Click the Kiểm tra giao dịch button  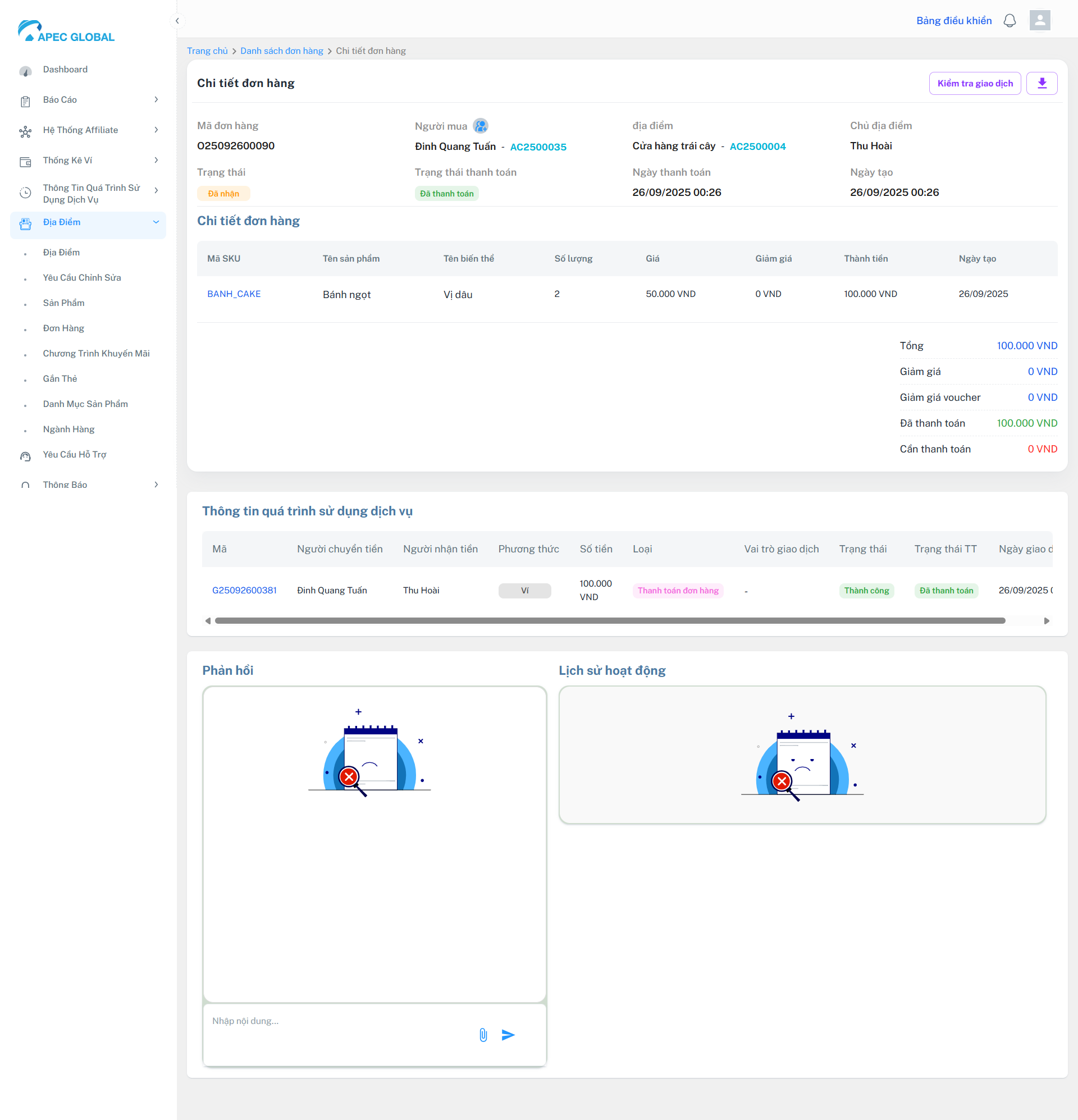(x=975, y=84)
